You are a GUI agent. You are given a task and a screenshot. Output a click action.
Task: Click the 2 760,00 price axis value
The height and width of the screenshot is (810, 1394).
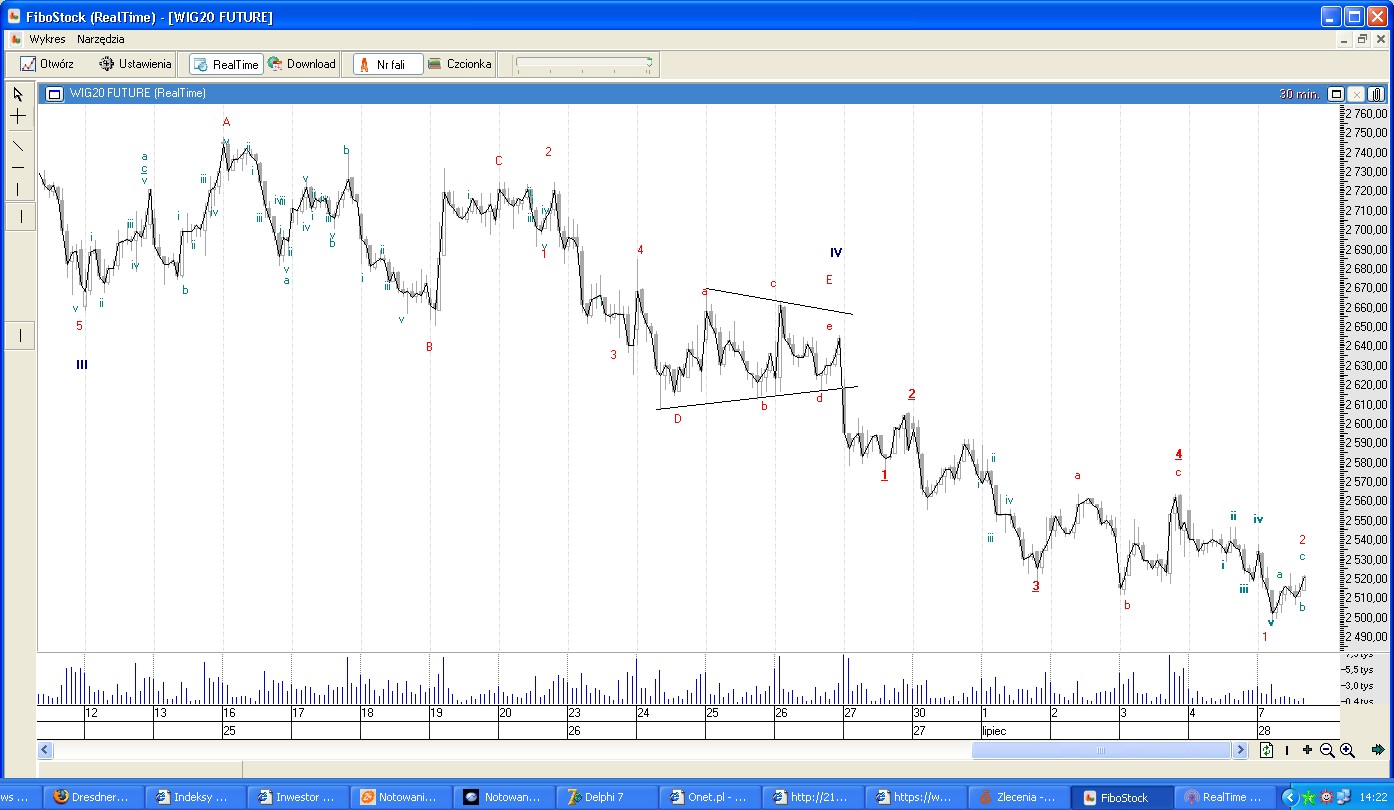point(1366,113)
